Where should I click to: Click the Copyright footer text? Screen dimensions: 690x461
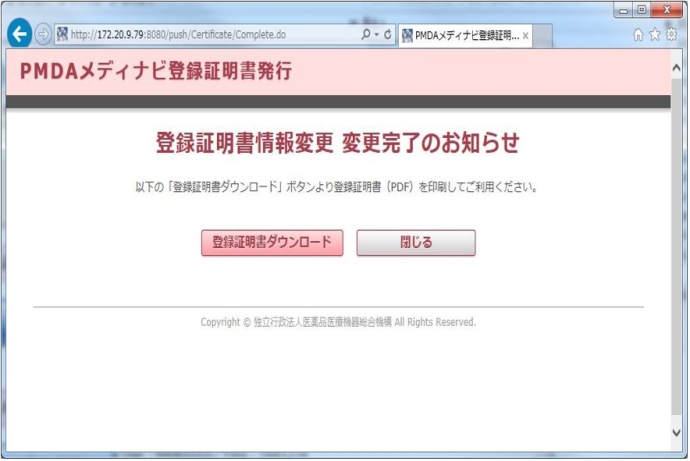338,322
